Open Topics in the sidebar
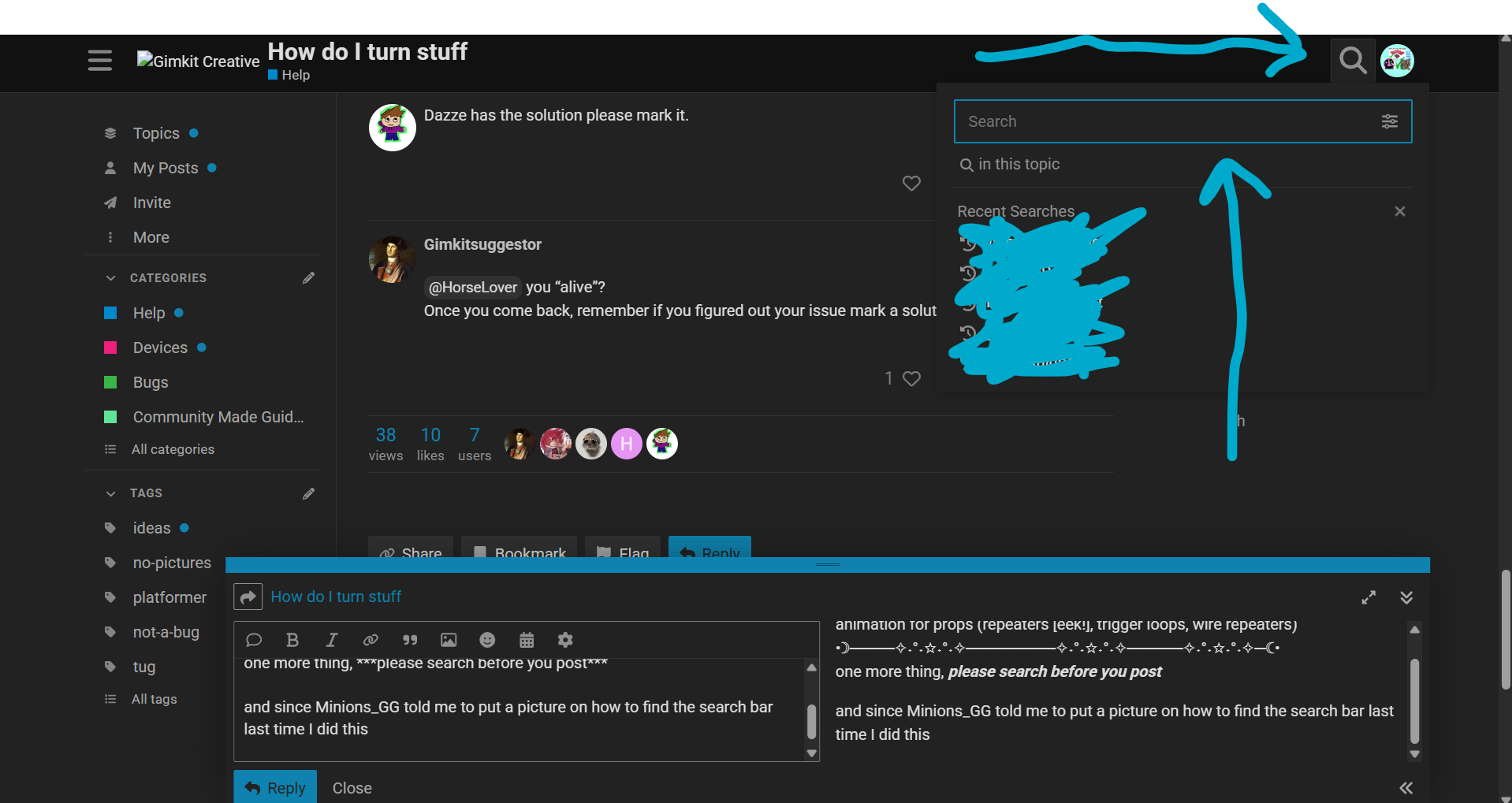Screen dimensions: 1512x803 pyautogui.click(x=156, y=133)
